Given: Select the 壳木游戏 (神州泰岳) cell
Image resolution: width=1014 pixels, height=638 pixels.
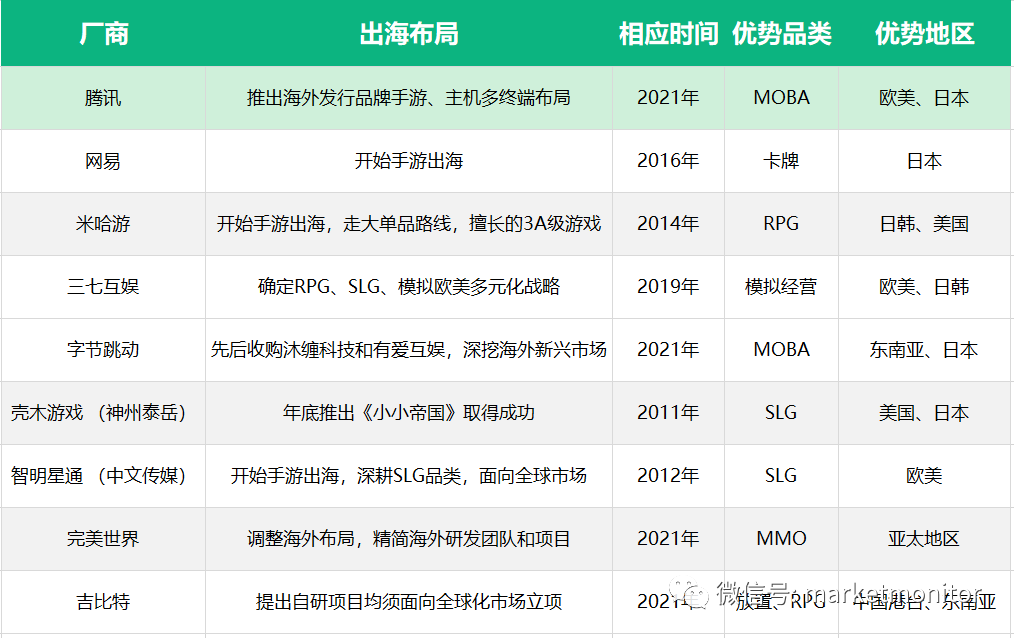Looking at the screenshot, I should click(x=103, y=412).
